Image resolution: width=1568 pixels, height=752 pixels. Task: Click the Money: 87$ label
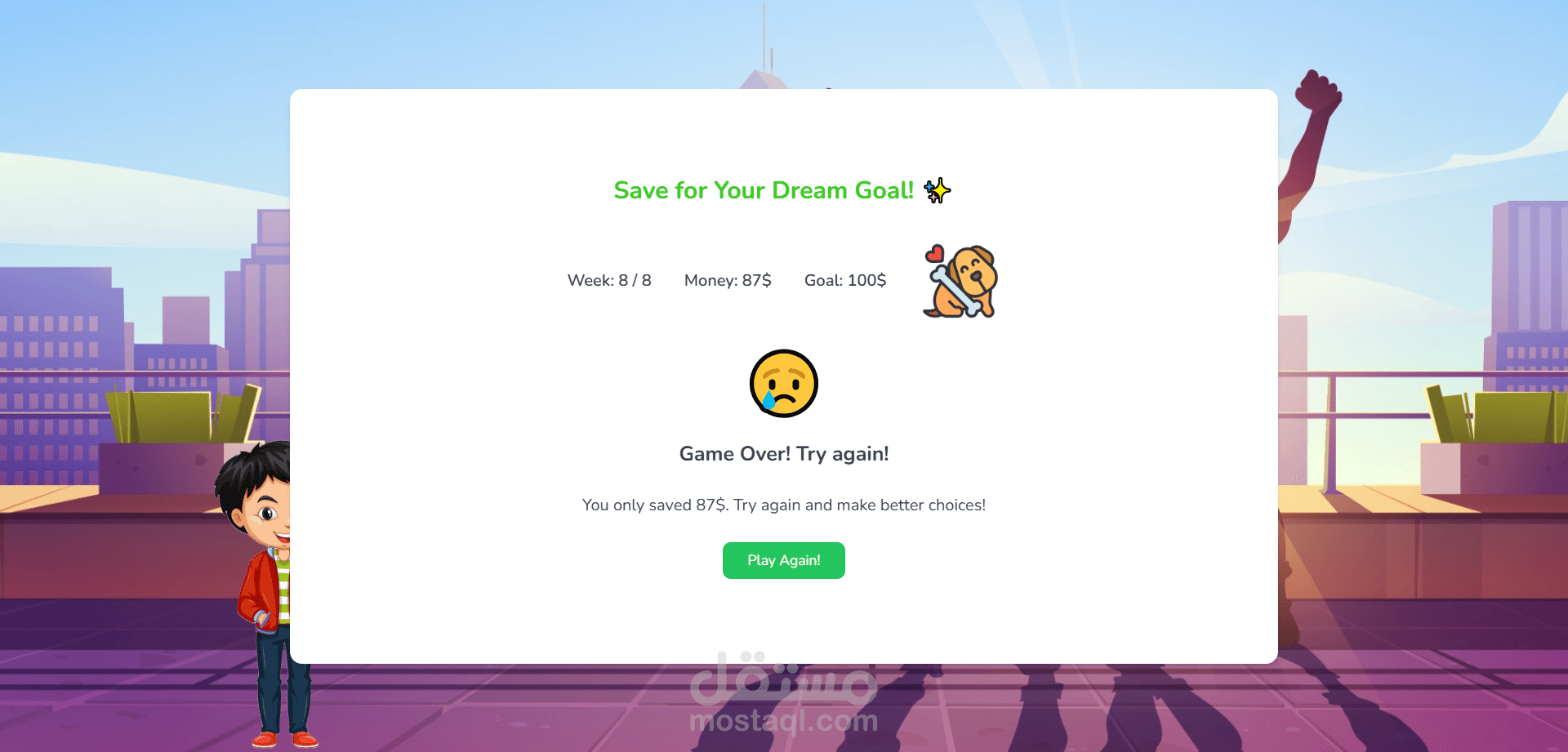(x=728, y=280)
